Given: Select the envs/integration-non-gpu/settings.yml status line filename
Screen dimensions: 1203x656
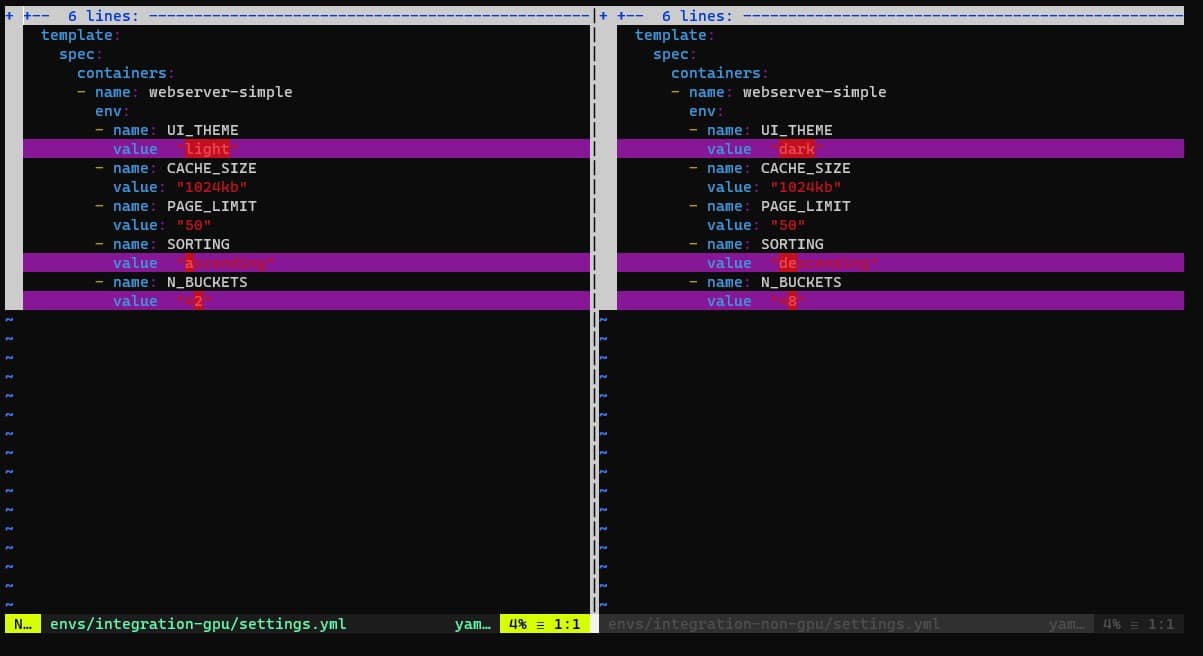Looking at the screenshot, I should [774, 624].
